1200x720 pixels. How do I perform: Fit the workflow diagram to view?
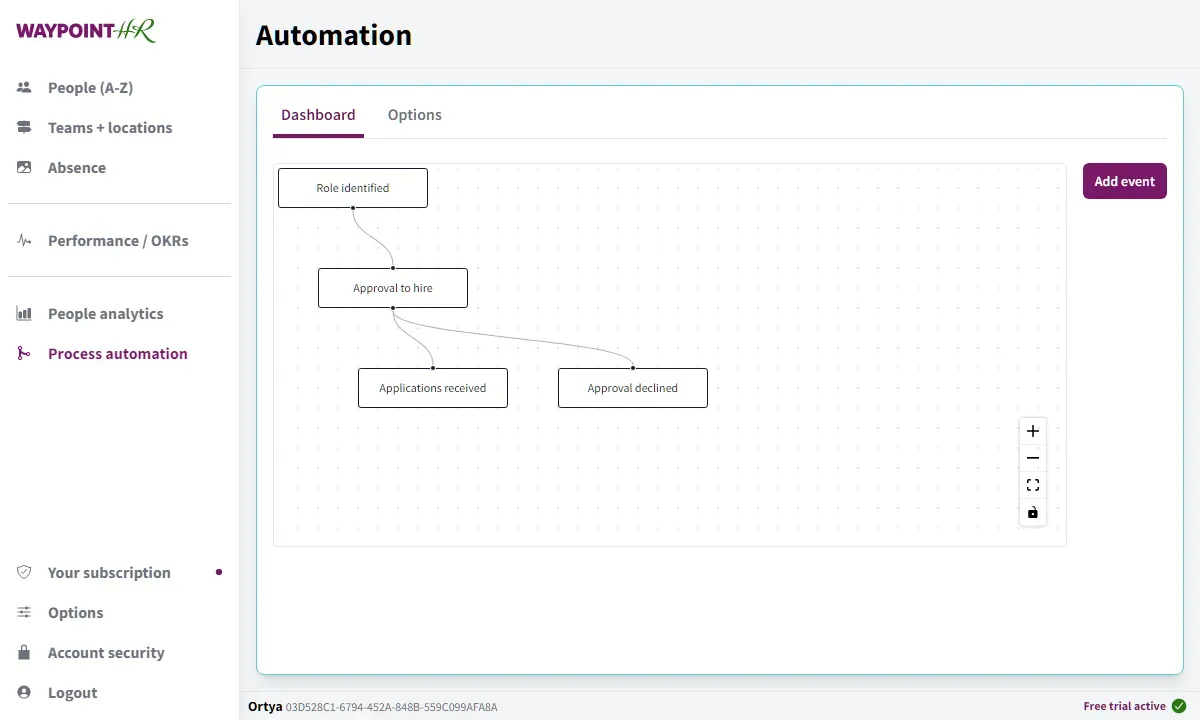point(1032,485)
